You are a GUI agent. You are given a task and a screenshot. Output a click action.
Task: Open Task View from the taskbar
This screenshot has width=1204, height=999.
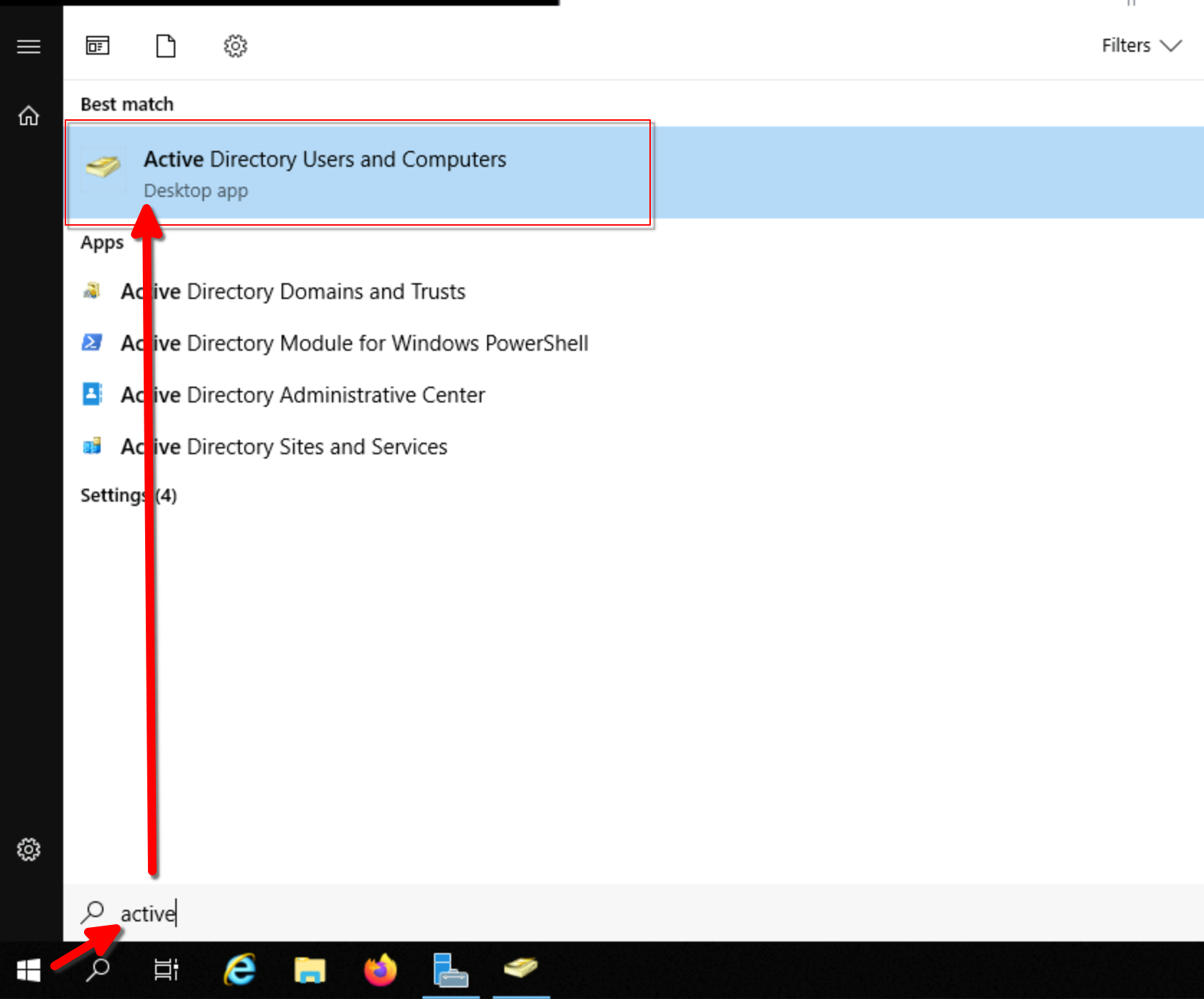coord(167,970)
